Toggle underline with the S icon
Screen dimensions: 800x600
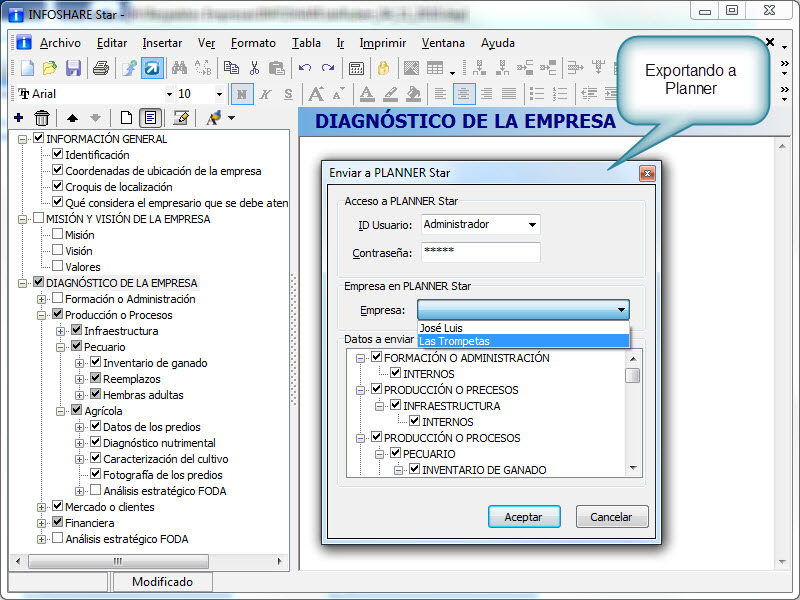[x=288, y=94]
